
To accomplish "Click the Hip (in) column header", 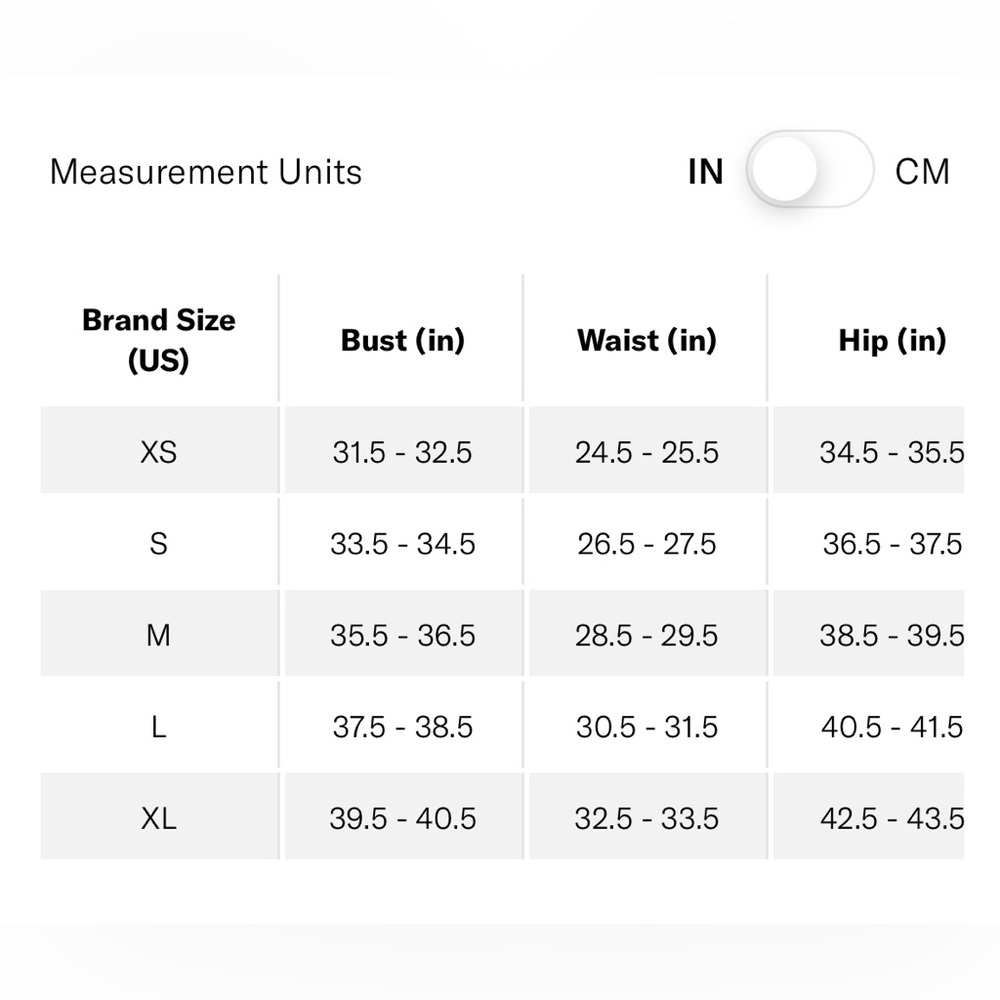I will tap(892, 340).
